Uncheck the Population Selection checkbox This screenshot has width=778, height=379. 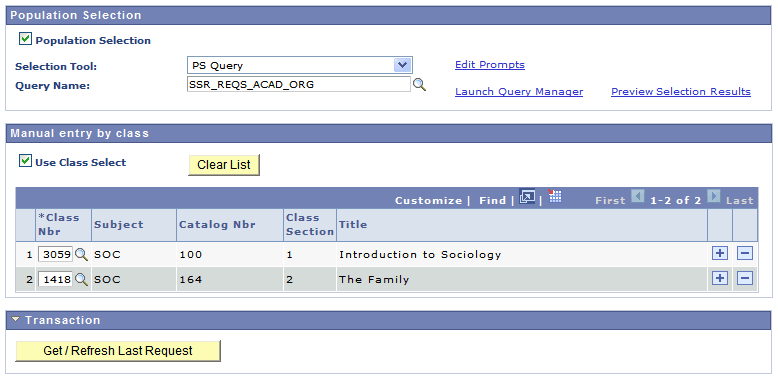[25, 39]
